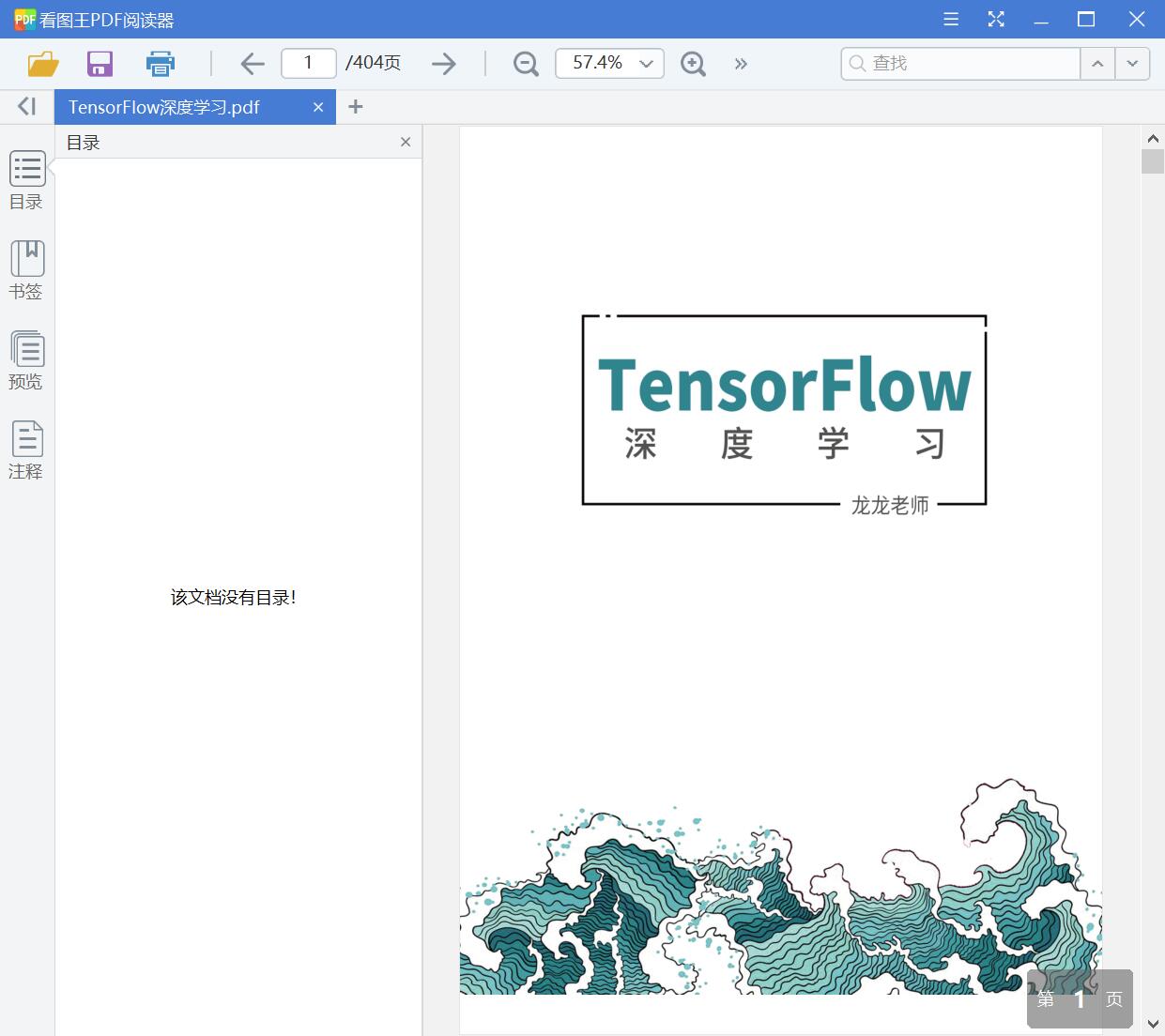Click the TensorFlow title on the cover page
The width and height of the screenshot is (1165, 1036).
(x=785, y=385)
